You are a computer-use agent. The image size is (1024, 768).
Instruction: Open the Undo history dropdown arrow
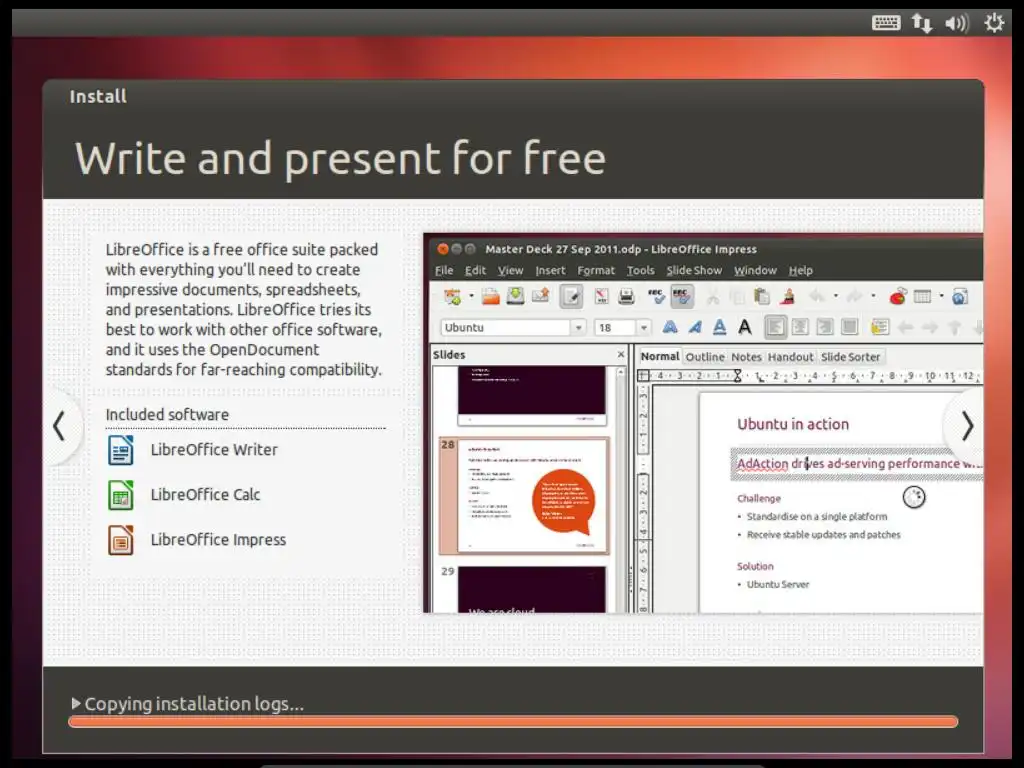point(835,296)
